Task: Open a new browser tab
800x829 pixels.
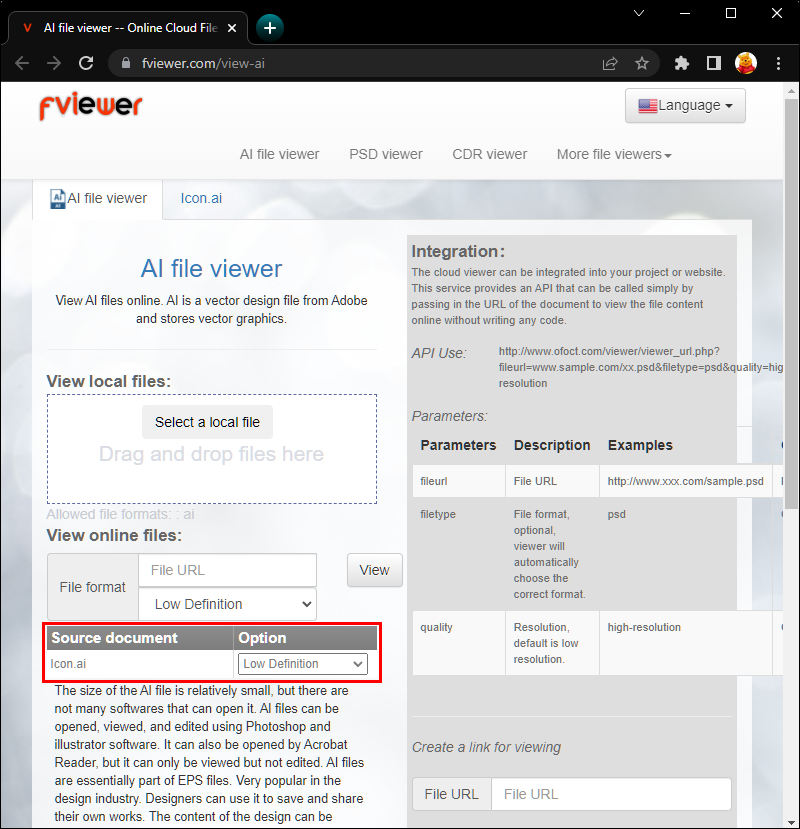Action: pyautogui.click(x=270, y=27)
